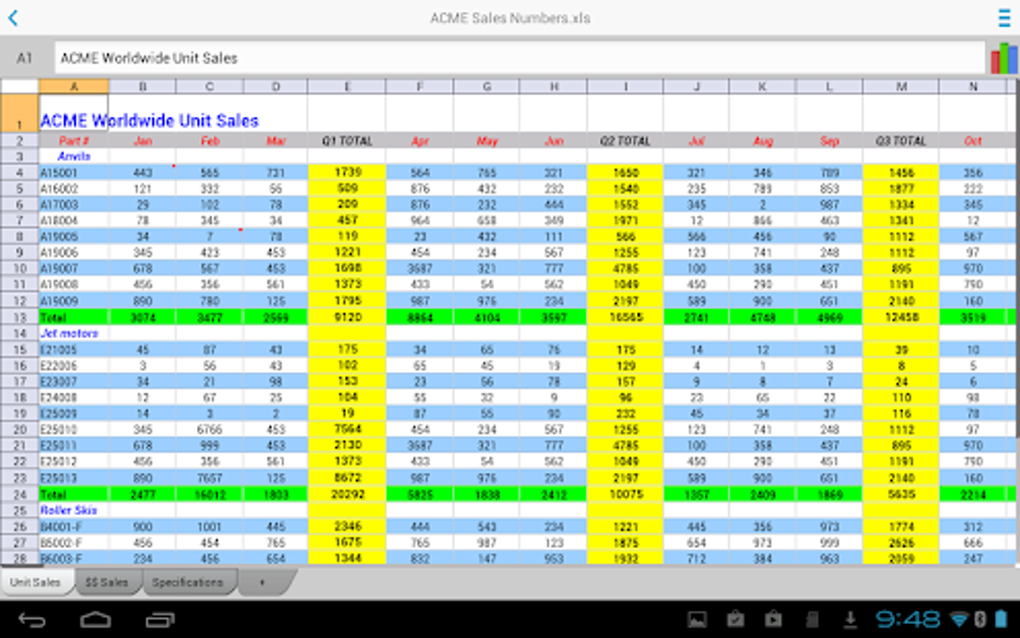Tap the back arrow icon
This screenshot has height=638, width=1020.
click(x=13, y=18)
